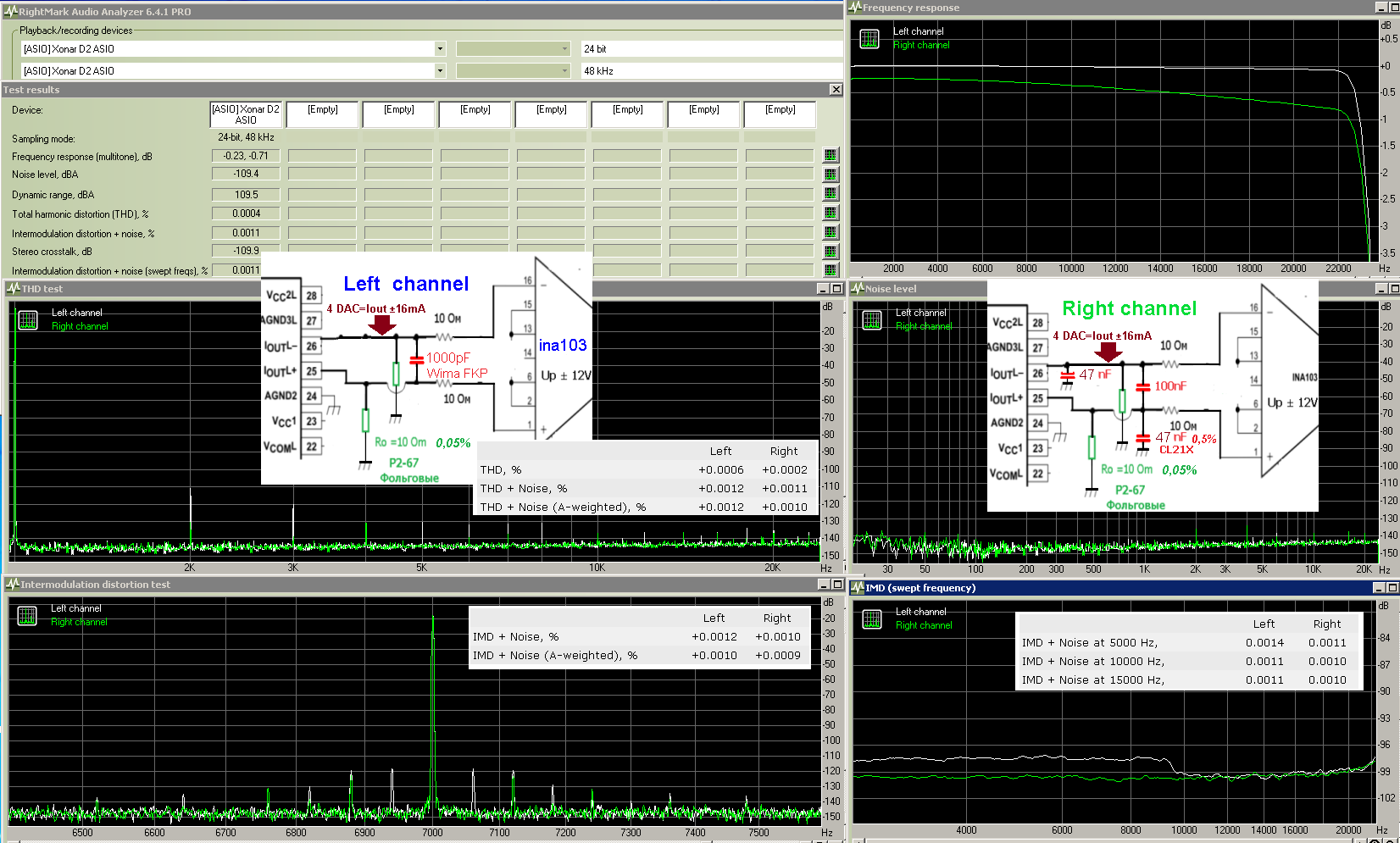The image size is (1400, 843).
Task: Open the swept freqs IMD row graph icon
Action: click(831, 270)
